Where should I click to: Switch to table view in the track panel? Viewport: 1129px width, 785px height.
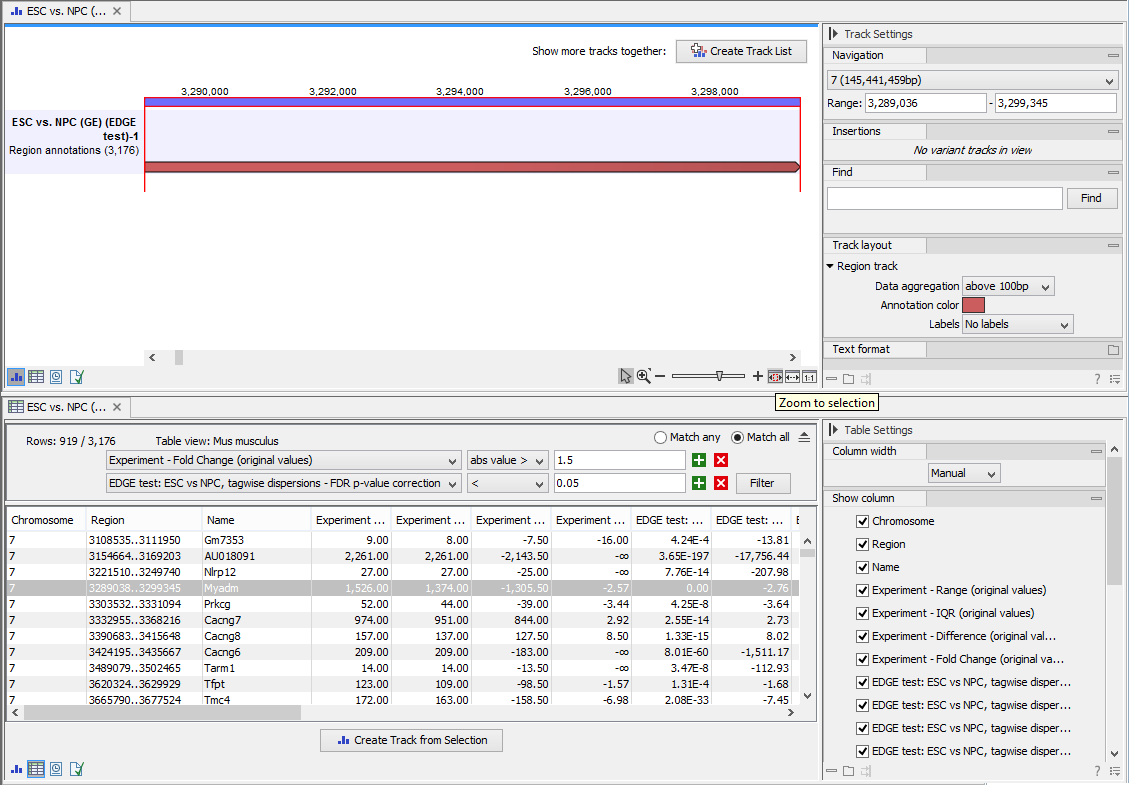tap(36, 377)
